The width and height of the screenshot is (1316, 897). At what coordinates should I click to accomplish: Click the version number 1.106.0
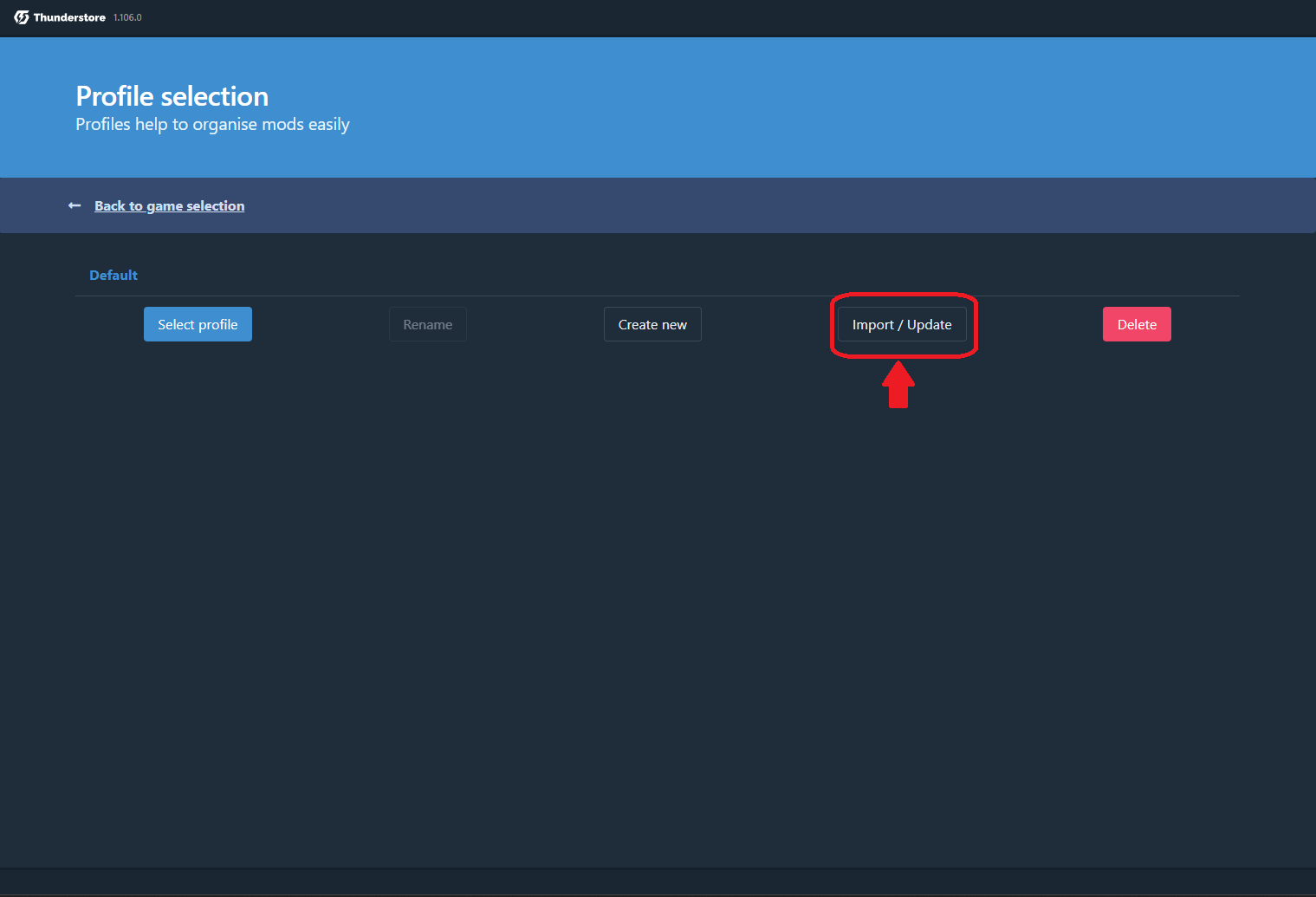pyautogui.click(x=127, y=17)
